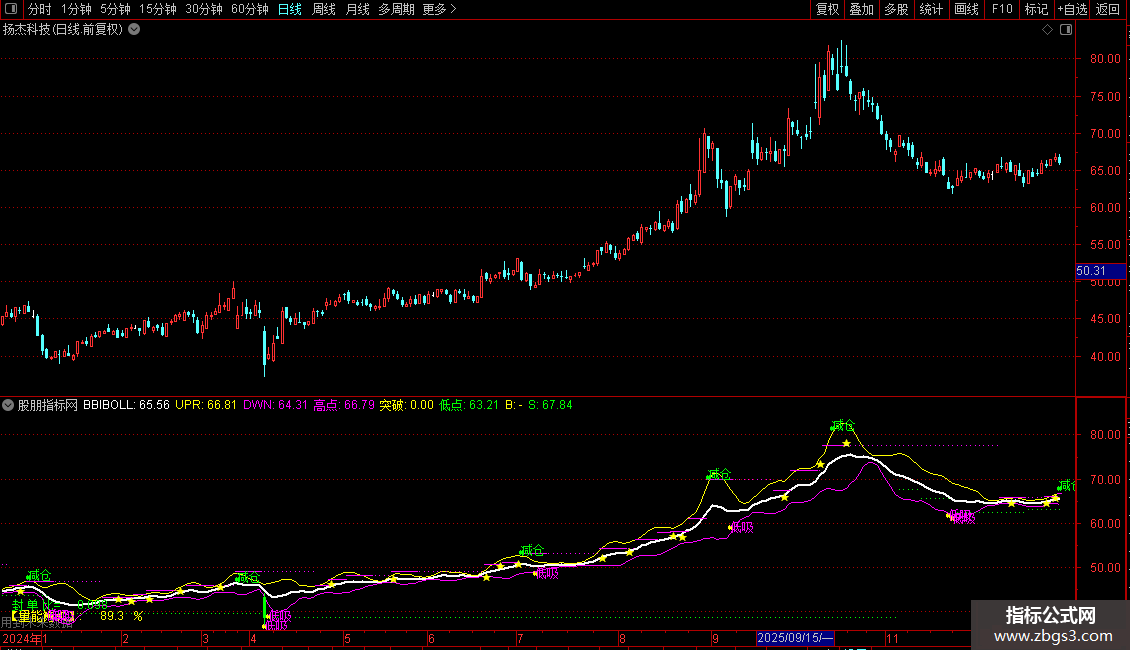The height and width of the screenshot is (650, 1130).
Task: Expand dropdown next to 扬杰科技 title
Action: pyautogui.click(x=134, y=30)
